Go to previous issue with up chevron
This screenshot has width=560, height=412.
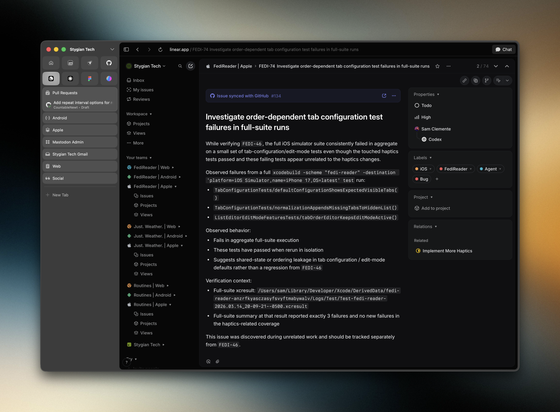(507, 66)
